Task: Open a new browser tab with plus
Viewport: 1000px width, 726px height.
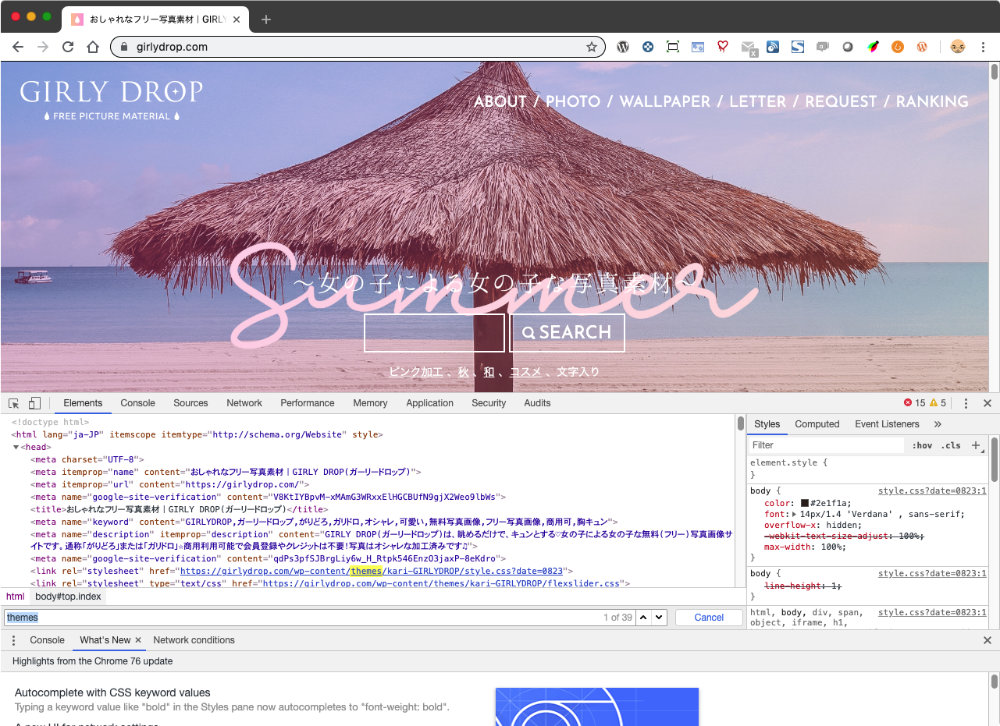Action: point(266,20)
